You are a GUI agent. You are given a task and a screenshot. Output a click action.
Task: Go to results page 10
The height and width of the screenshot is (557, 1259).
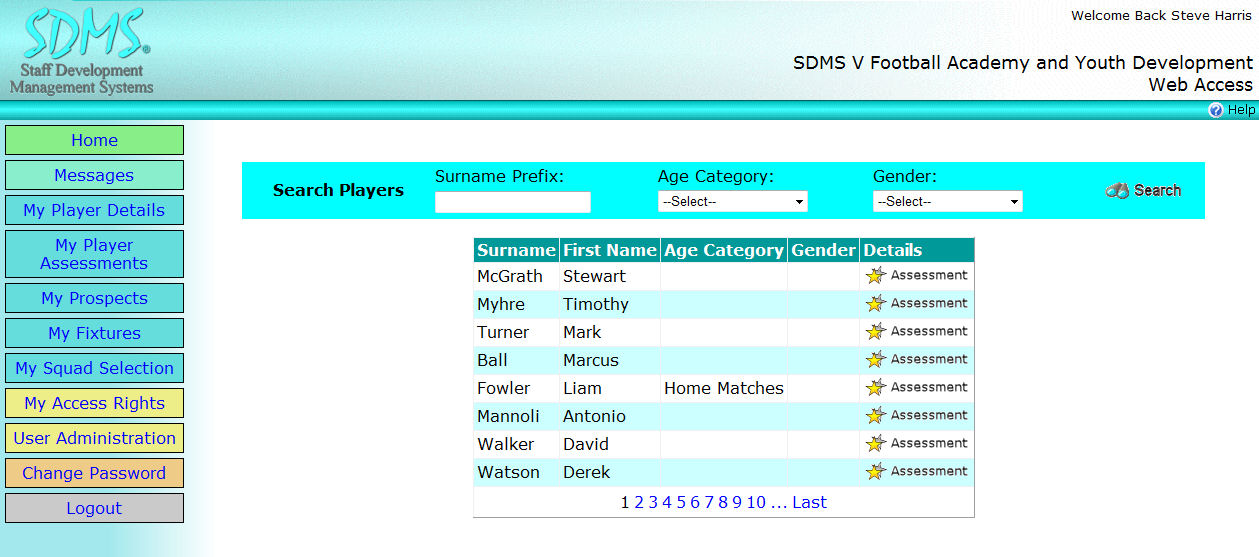click(756, 502)
